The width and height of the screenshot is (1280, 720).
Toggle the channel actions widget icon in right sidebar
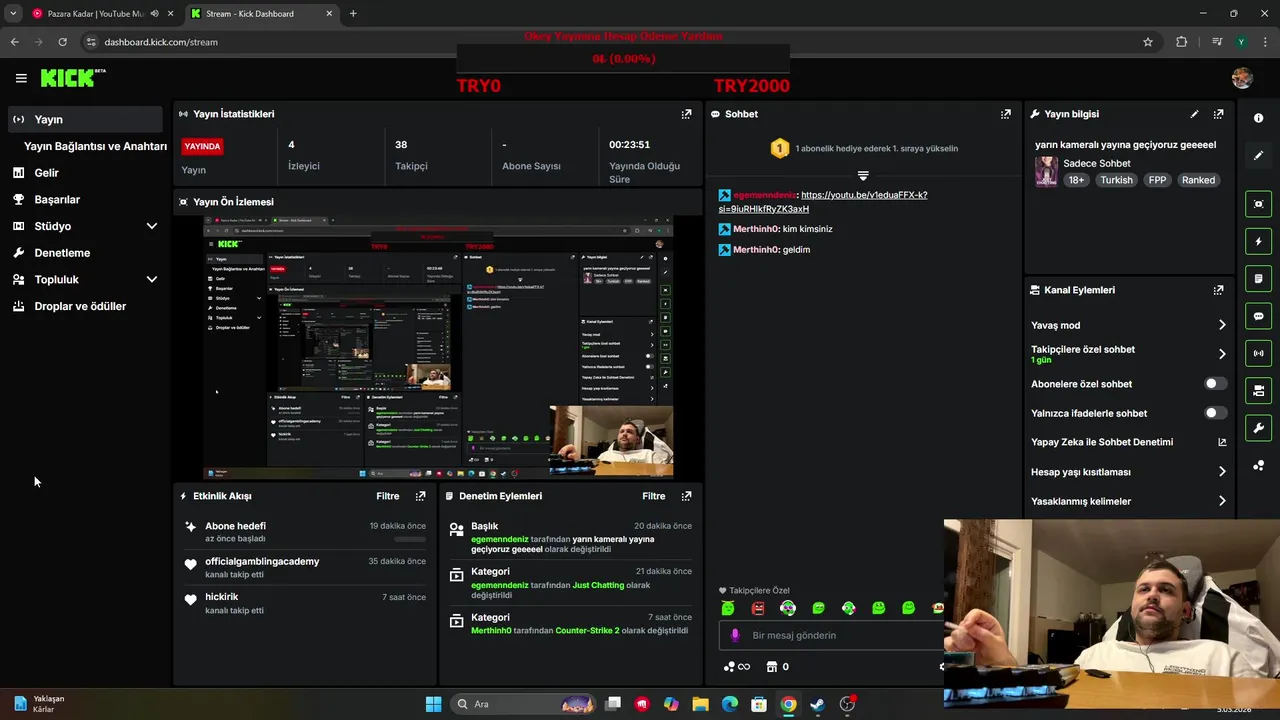point(1258,390)
